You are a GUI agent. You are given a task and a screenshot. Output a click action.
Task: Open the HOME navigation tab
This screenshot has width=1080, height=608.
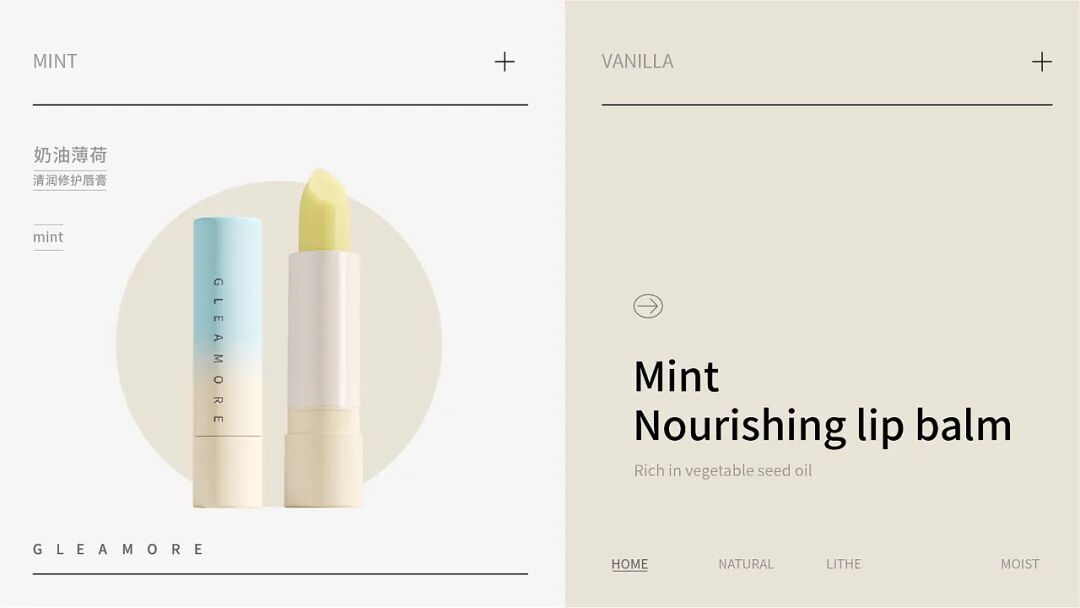click(x=630, y=564)
